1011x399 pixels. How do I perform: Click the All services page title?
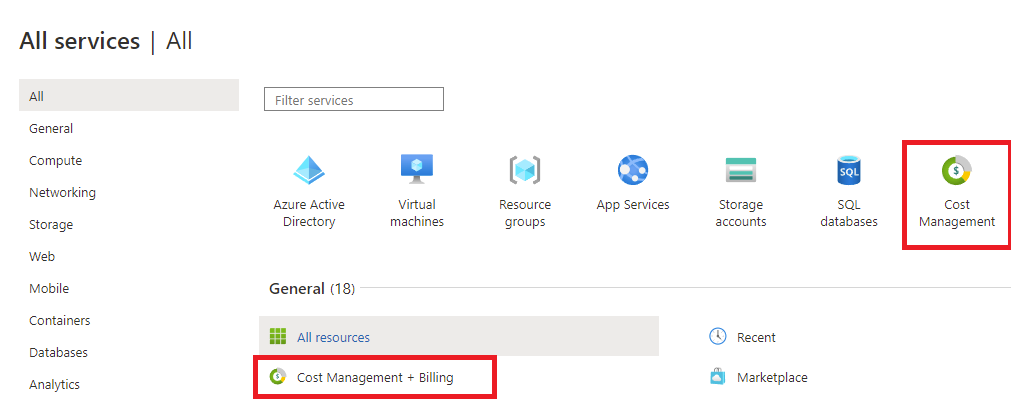click(79, 41)
